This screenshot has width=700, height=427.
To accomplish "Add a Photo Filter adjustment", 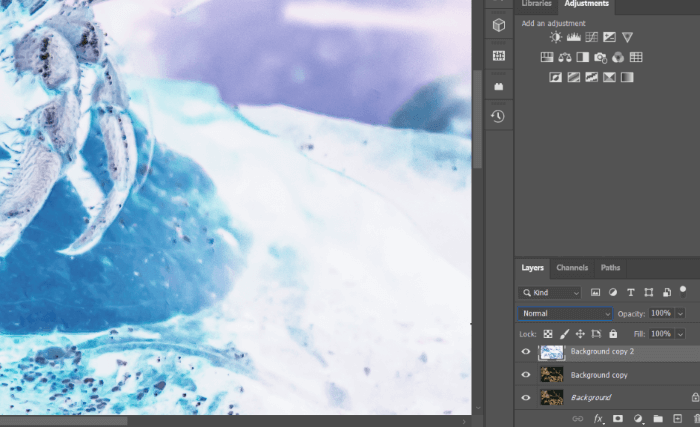I will (x=600, y=57).
